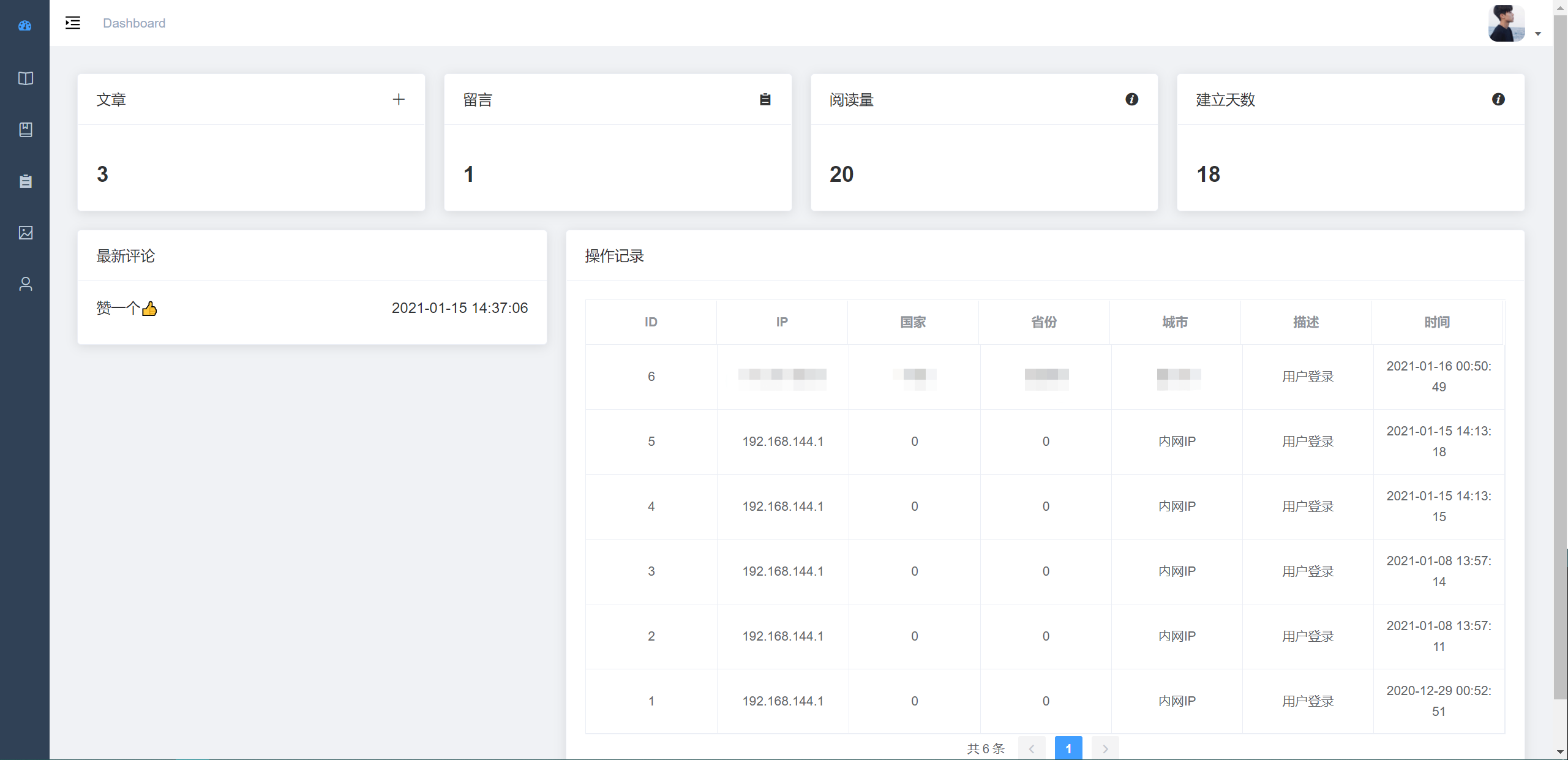Toggle the sidebar collapse hamburger button

73,23
